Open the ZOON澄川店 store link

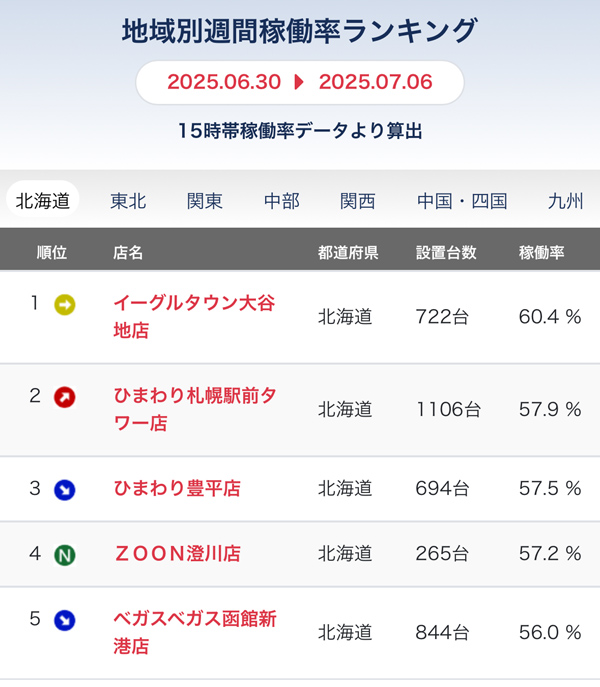pos(178,554)
